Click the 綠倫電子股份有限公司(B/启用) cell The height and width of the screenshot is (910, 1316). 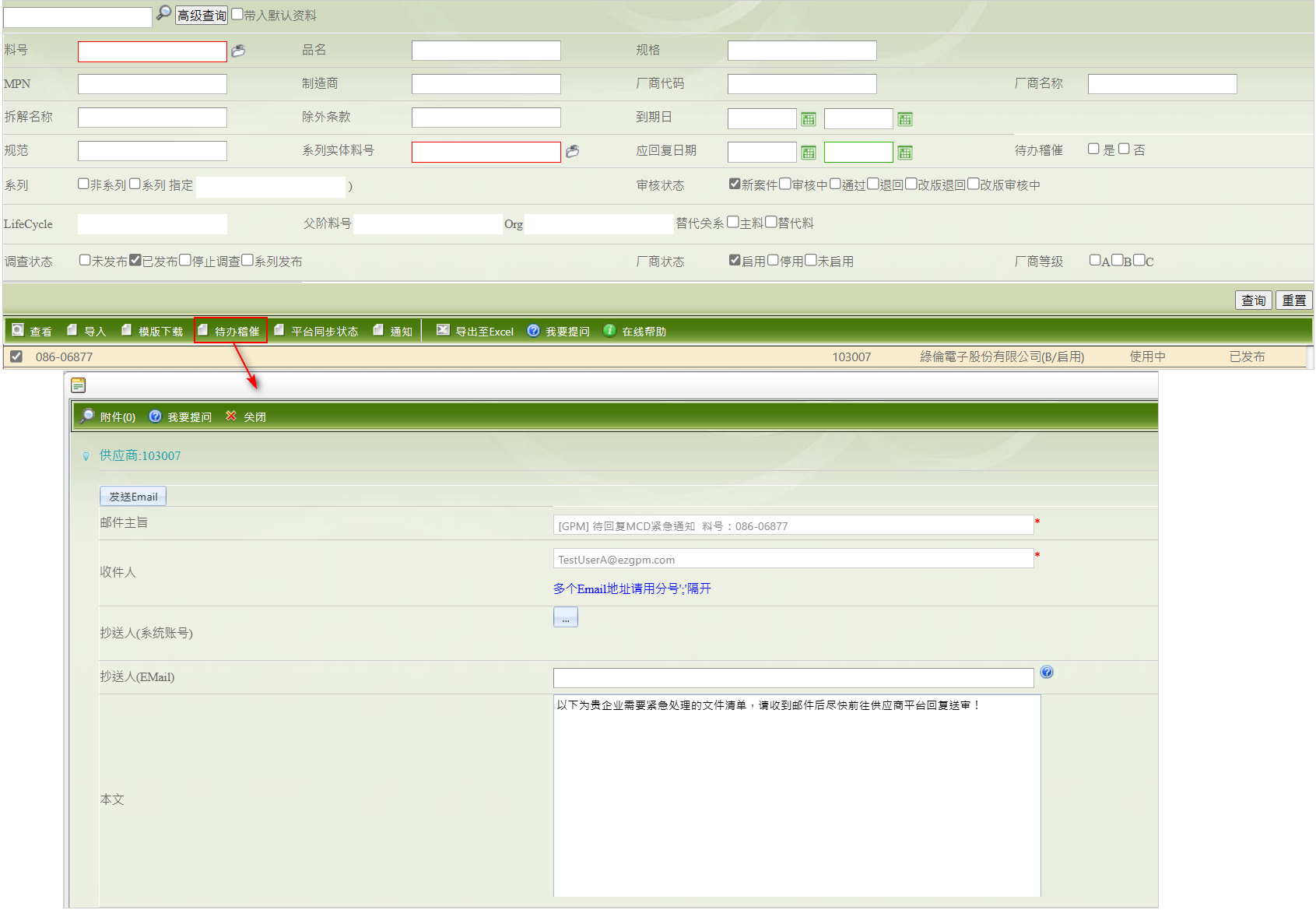tap(1002, 357)
